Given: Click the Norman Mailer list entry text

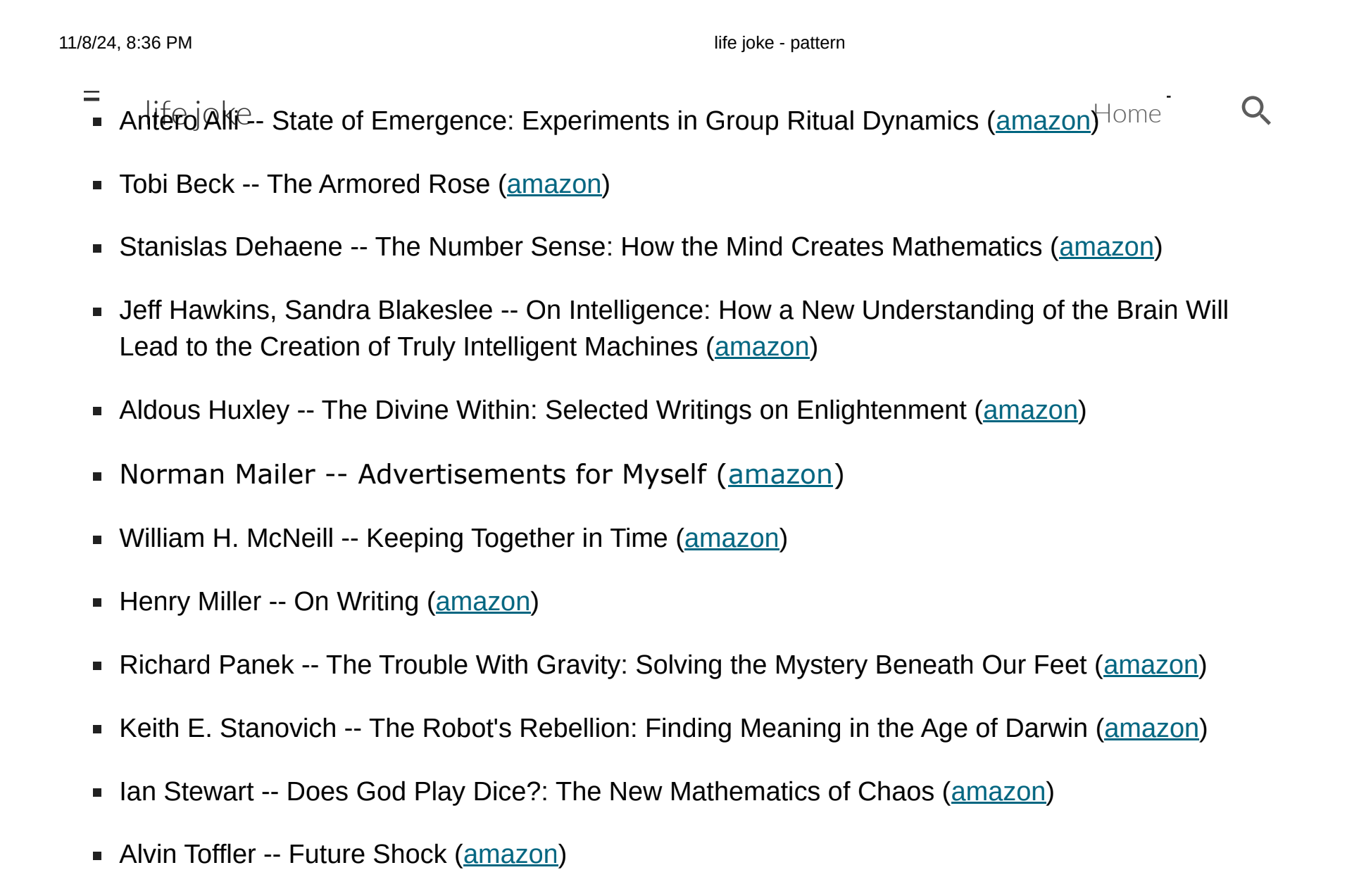Looking at the screenshot, I should click(482, 475).
